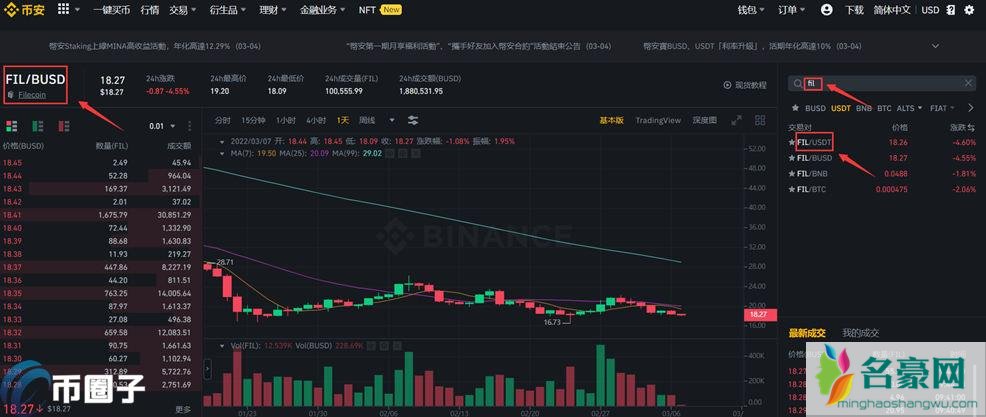Image resolution: width=986 pixels, height=417 pixels.
Task: Open the 理财 earn dropdown
Action: (x=273, y=10)
